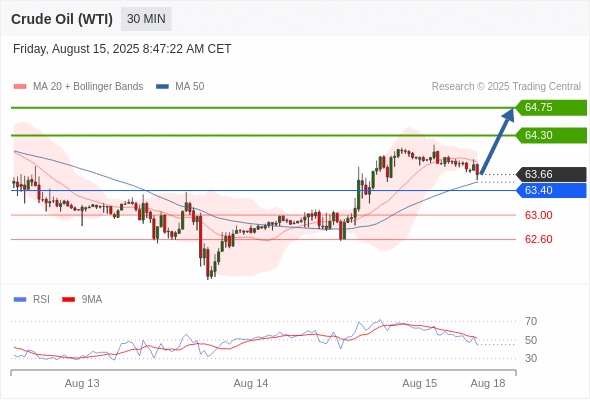Click the Aug 15 date axis label
The height and width of the screenshot is (400, 590).
point(420,383)
